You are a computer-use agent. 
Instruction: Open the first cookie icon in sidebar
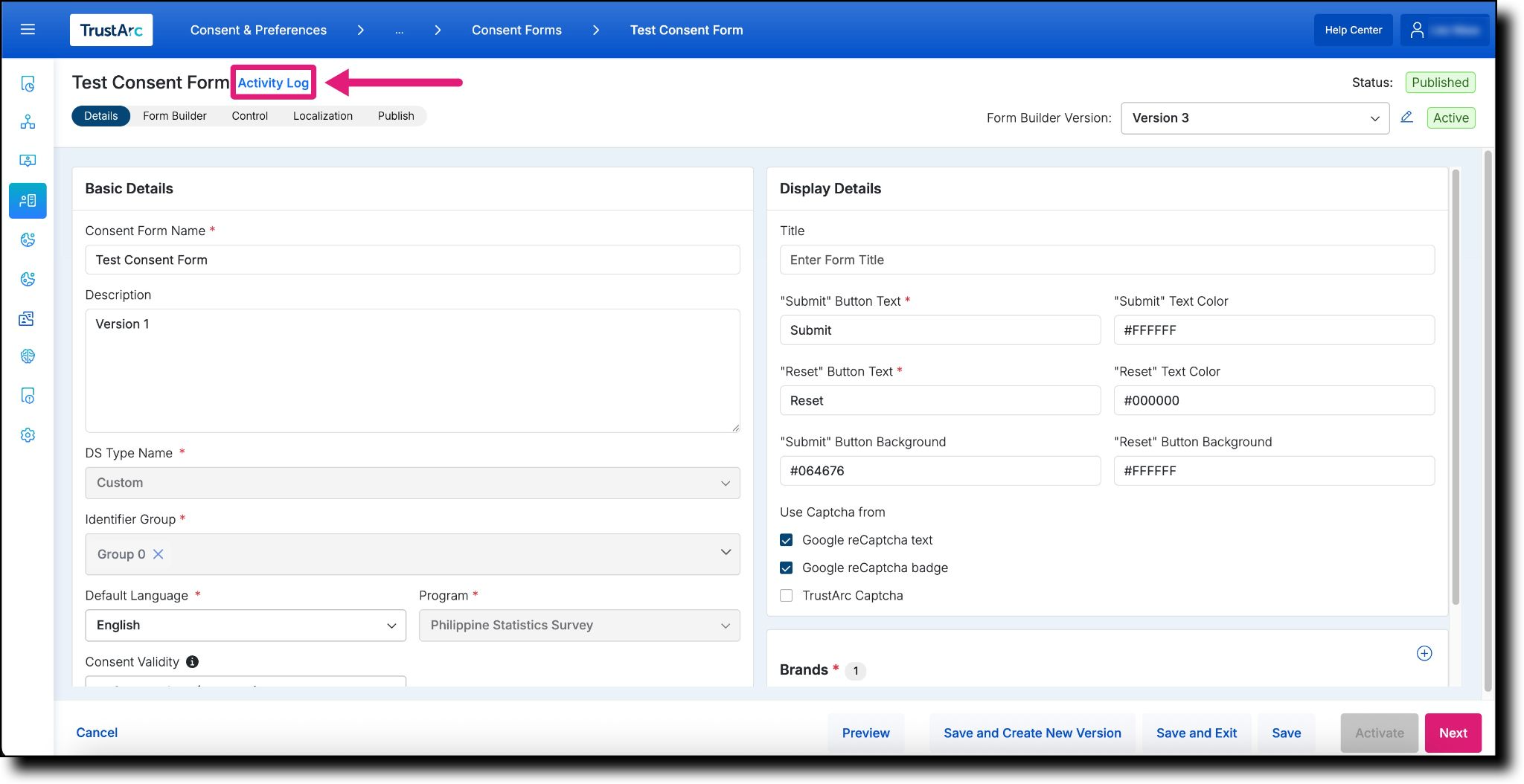tap(28, 240)
